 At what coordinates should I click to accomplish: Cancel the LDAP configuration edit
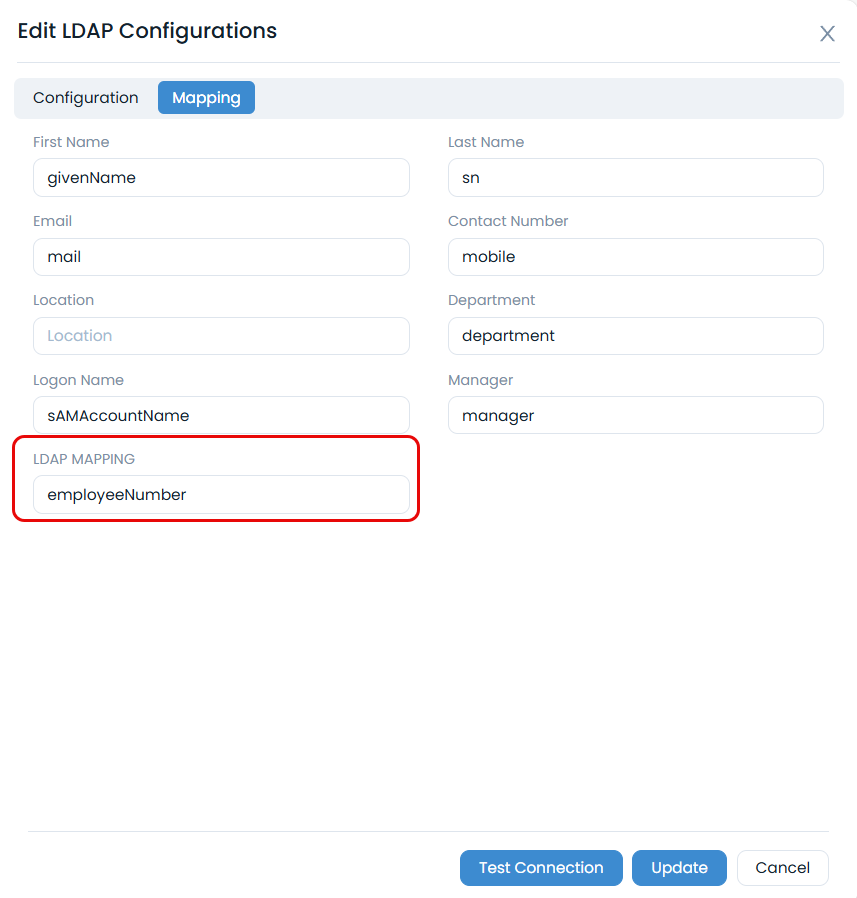click(782, 868)
